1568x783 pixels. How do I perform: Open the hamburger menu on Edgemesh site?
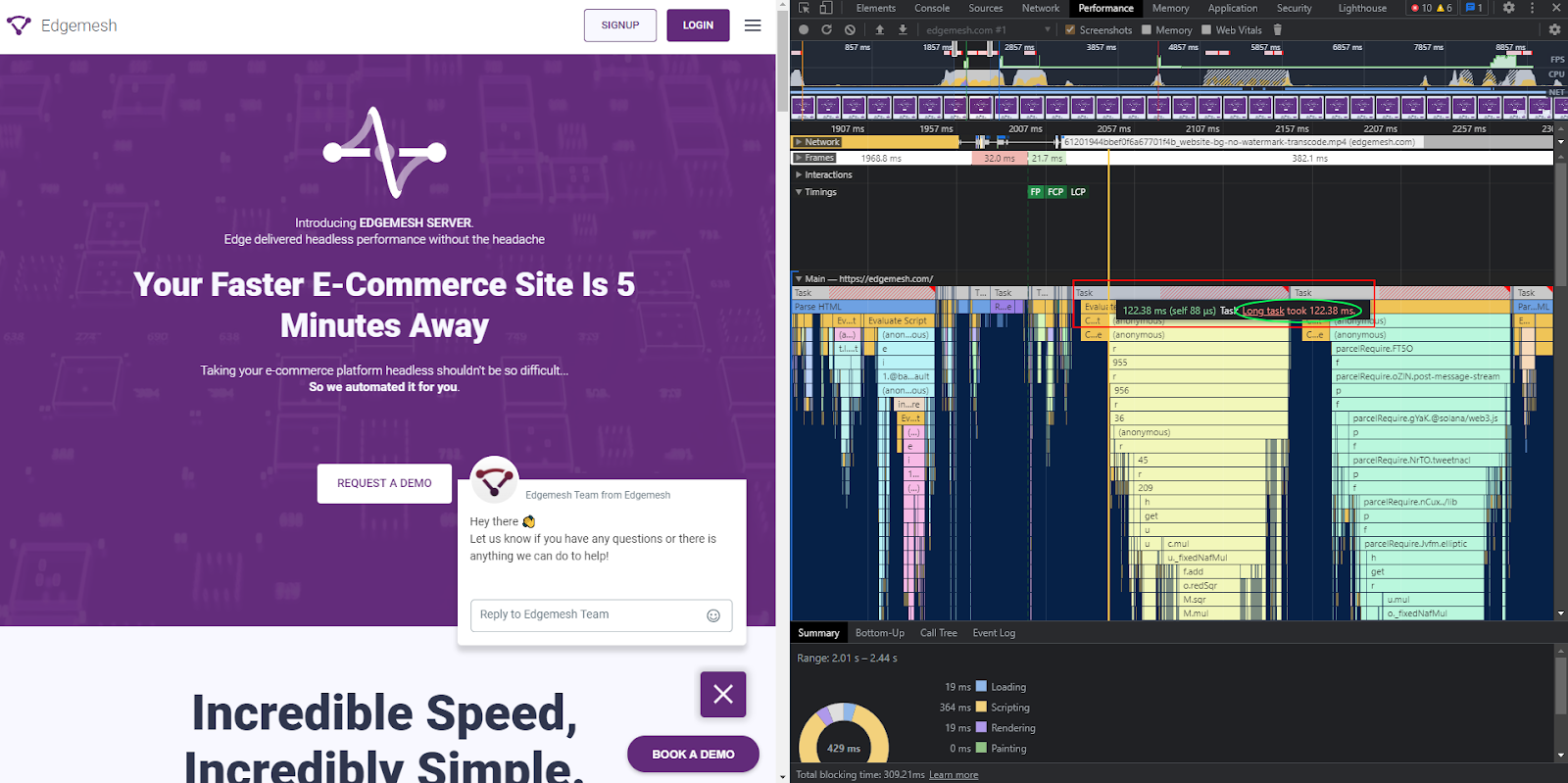pyautogui.click(x=753, y=25)
